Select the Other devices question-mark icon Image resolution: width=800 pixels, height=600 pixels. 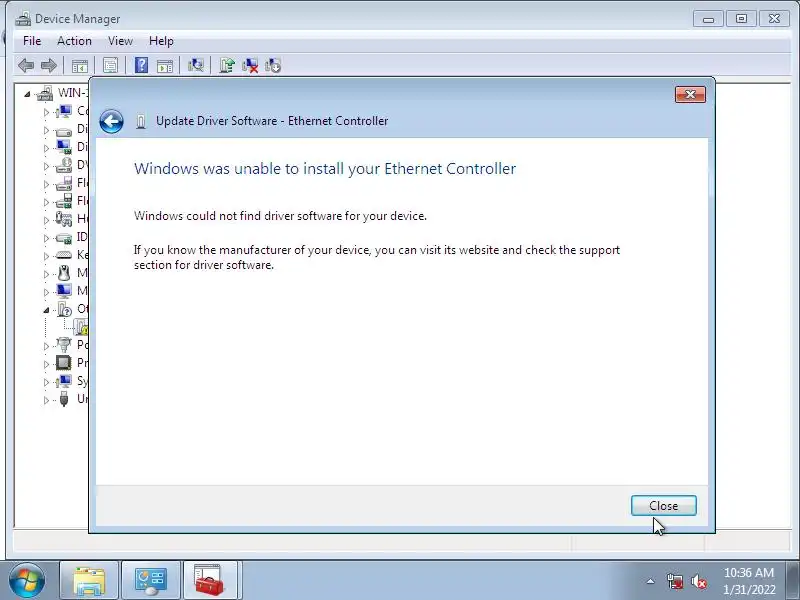coord(64,309)
